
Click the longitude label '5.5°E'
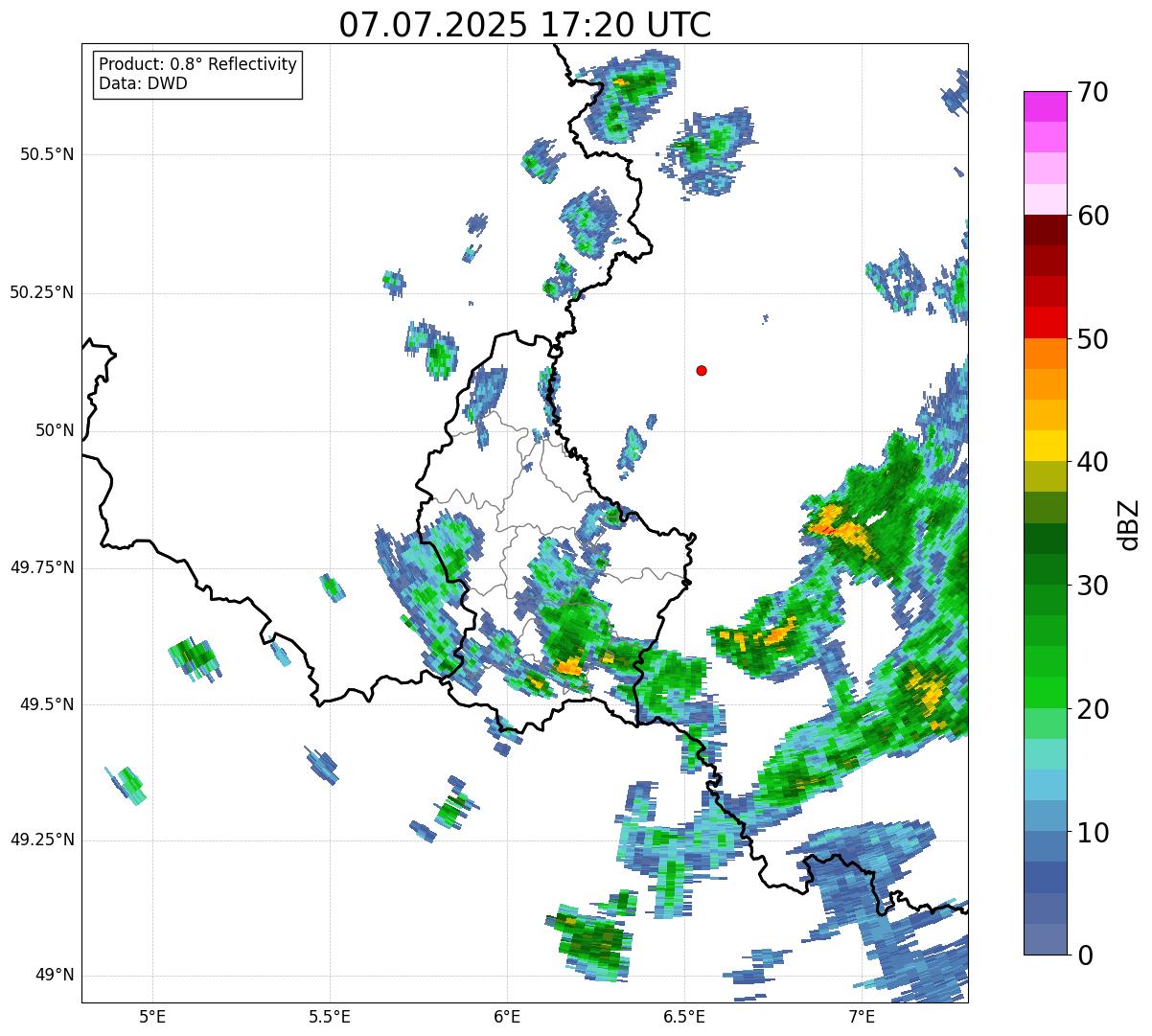click(330, 1016)
